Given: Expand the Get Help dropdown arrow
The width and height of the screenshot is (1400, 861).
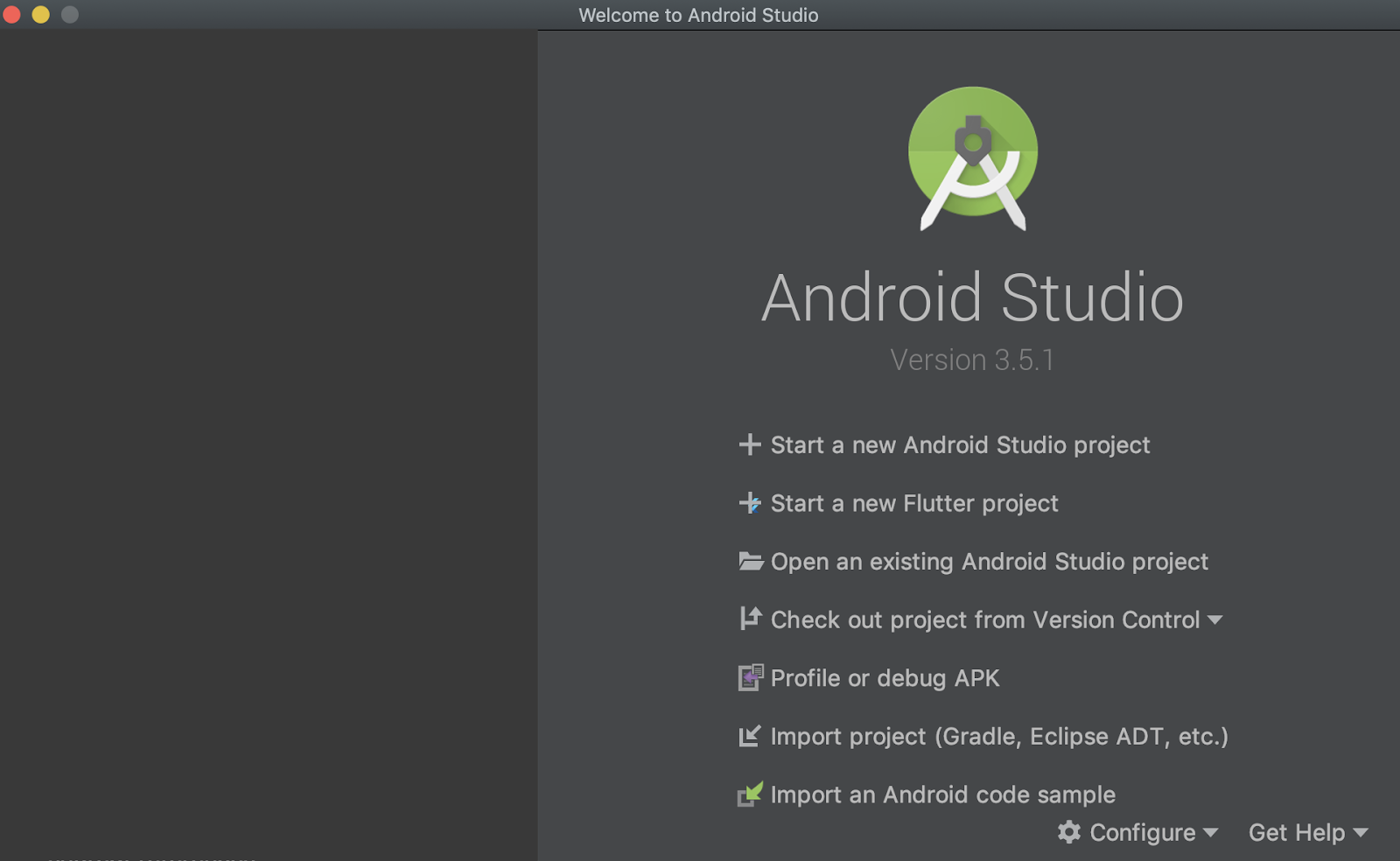Looking at the screenshot, I should 1361,833.
